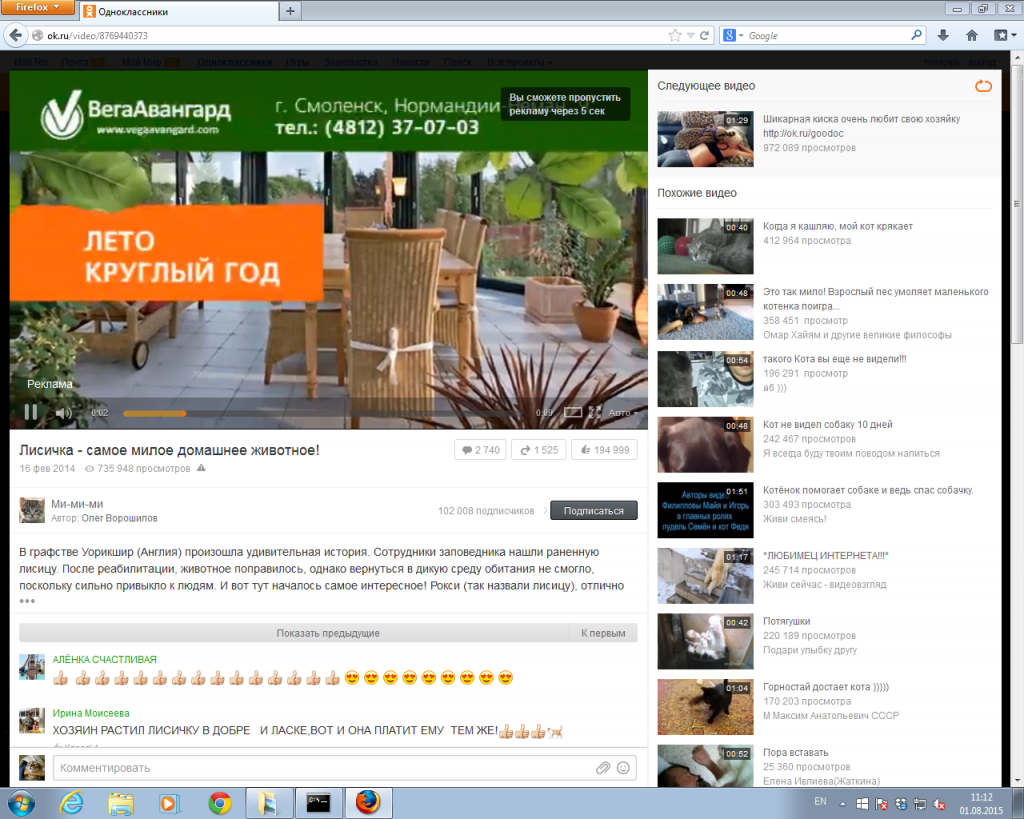Click the search magnifier icon
This screenshot has height=819, width=1024.
[916, 35]
